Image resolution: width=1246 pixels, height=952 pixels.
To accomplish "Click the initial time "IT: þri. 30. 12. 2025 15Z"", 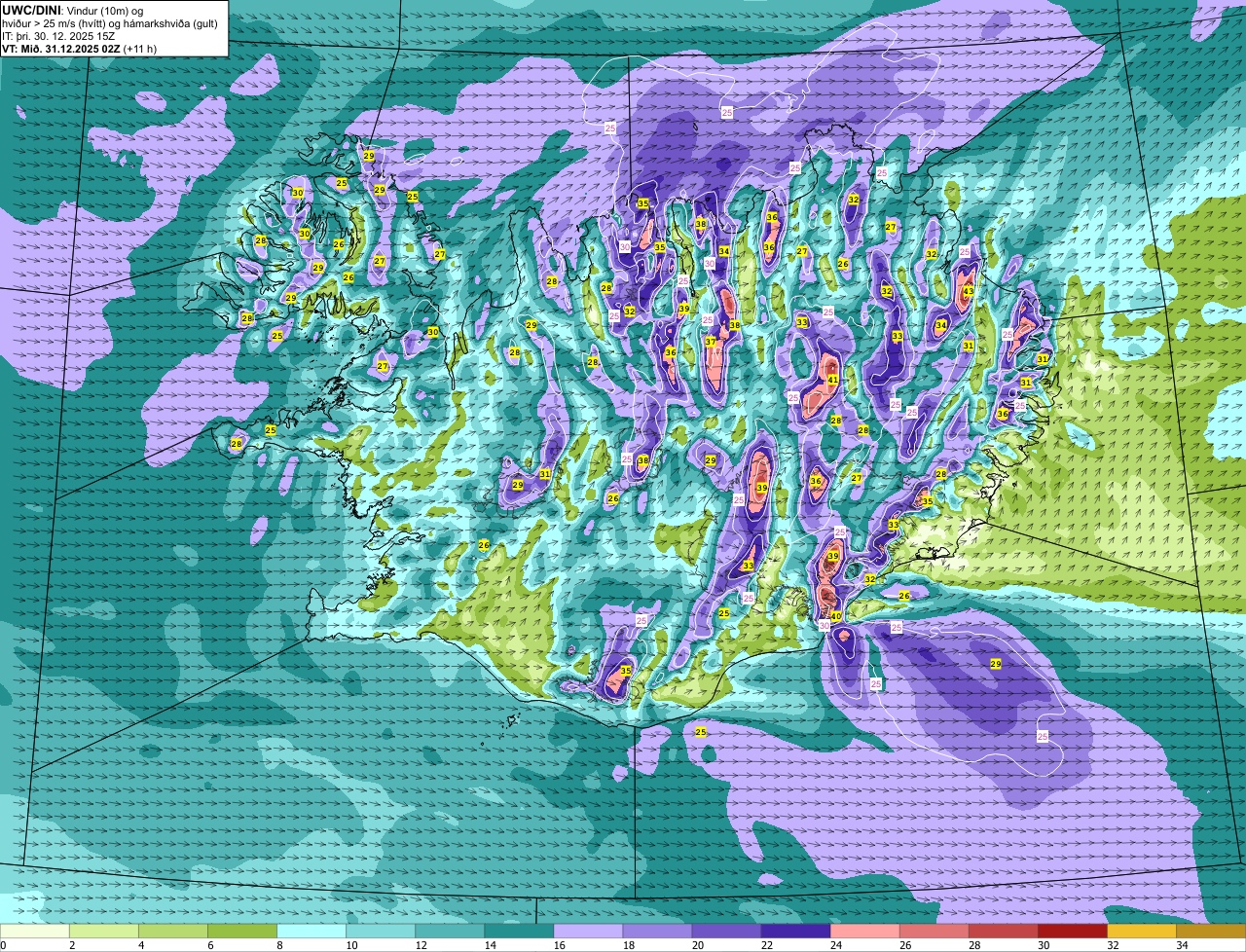I will click(x=58, y=35).
